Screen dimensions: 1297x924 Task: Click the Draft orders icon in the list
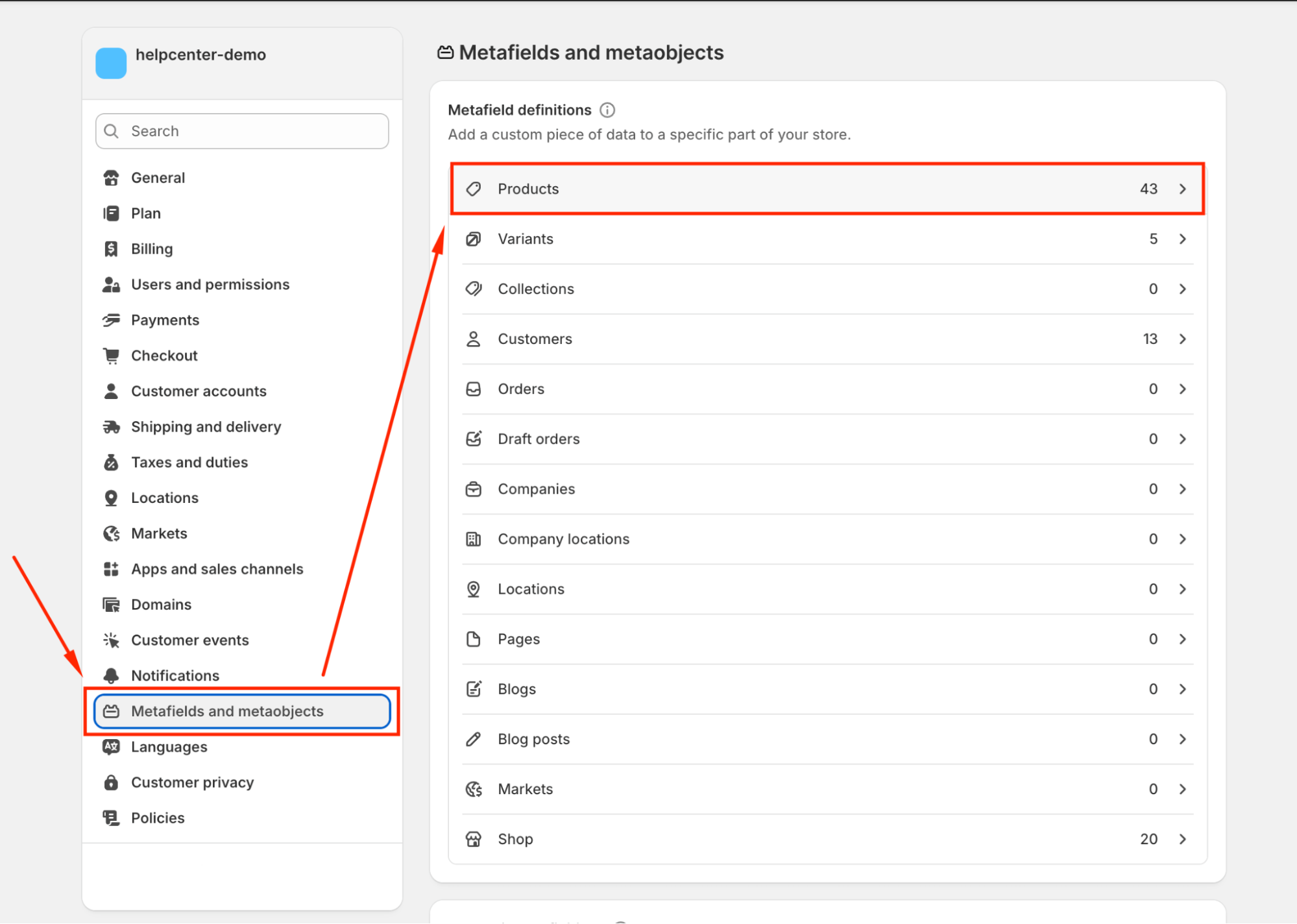click(474, 439)
